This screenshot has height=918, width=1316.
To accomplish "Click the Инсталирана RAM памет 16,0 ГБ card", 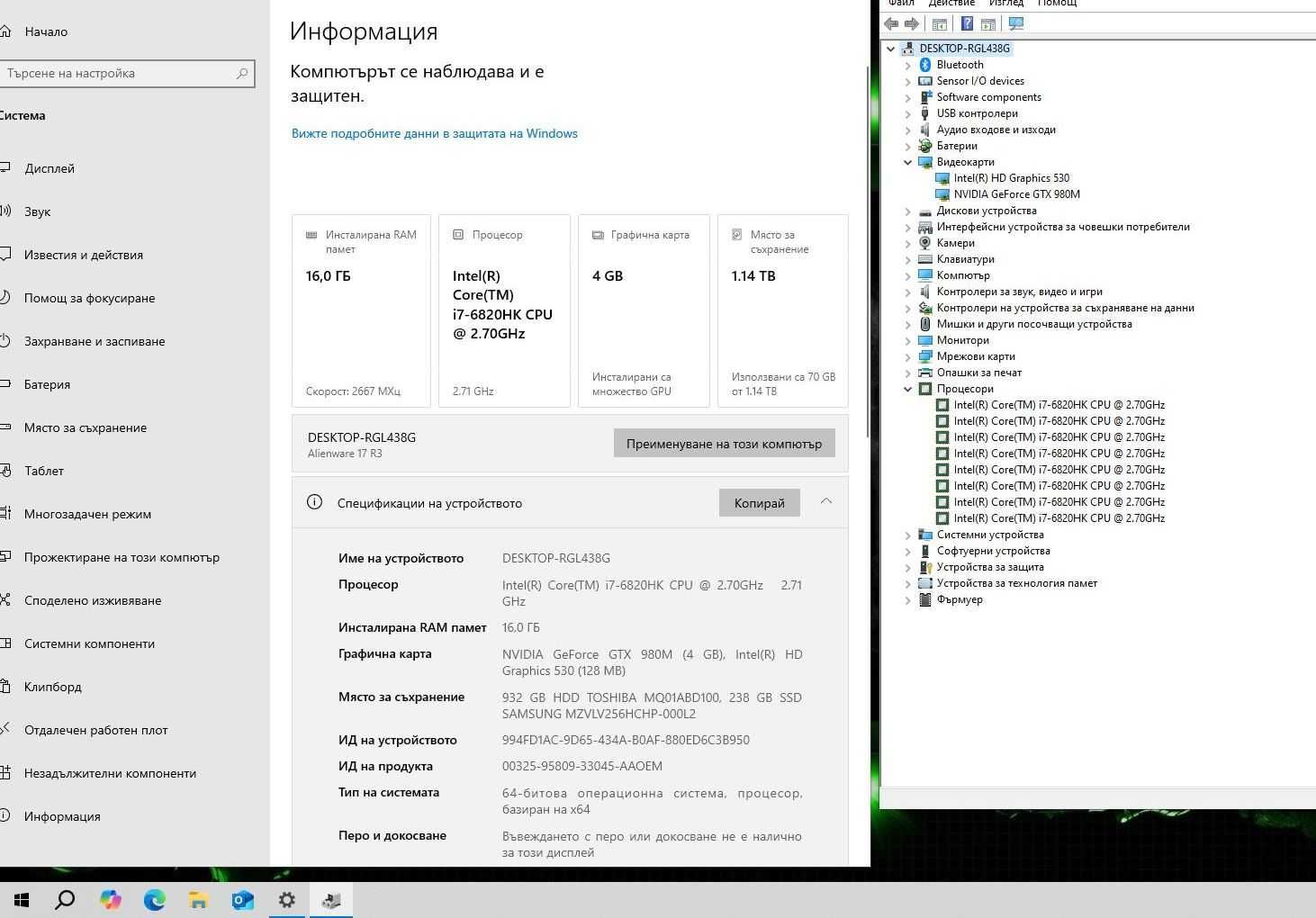I will click(361, 310).
